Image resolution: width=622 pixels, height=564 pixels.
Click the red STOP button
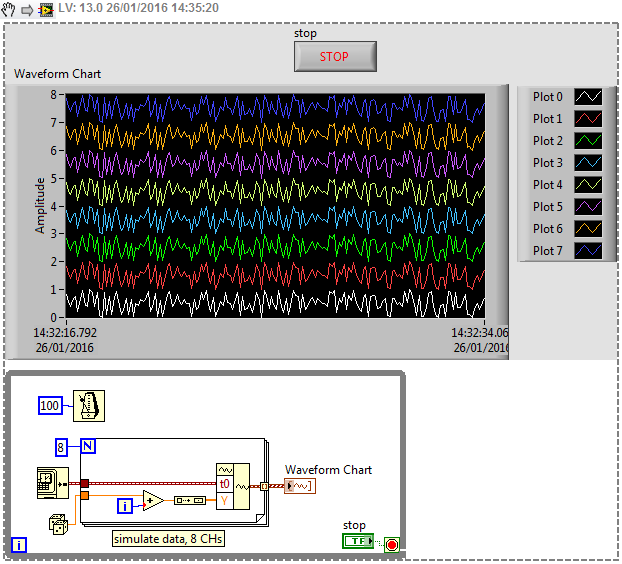click(x=335, y=56)
